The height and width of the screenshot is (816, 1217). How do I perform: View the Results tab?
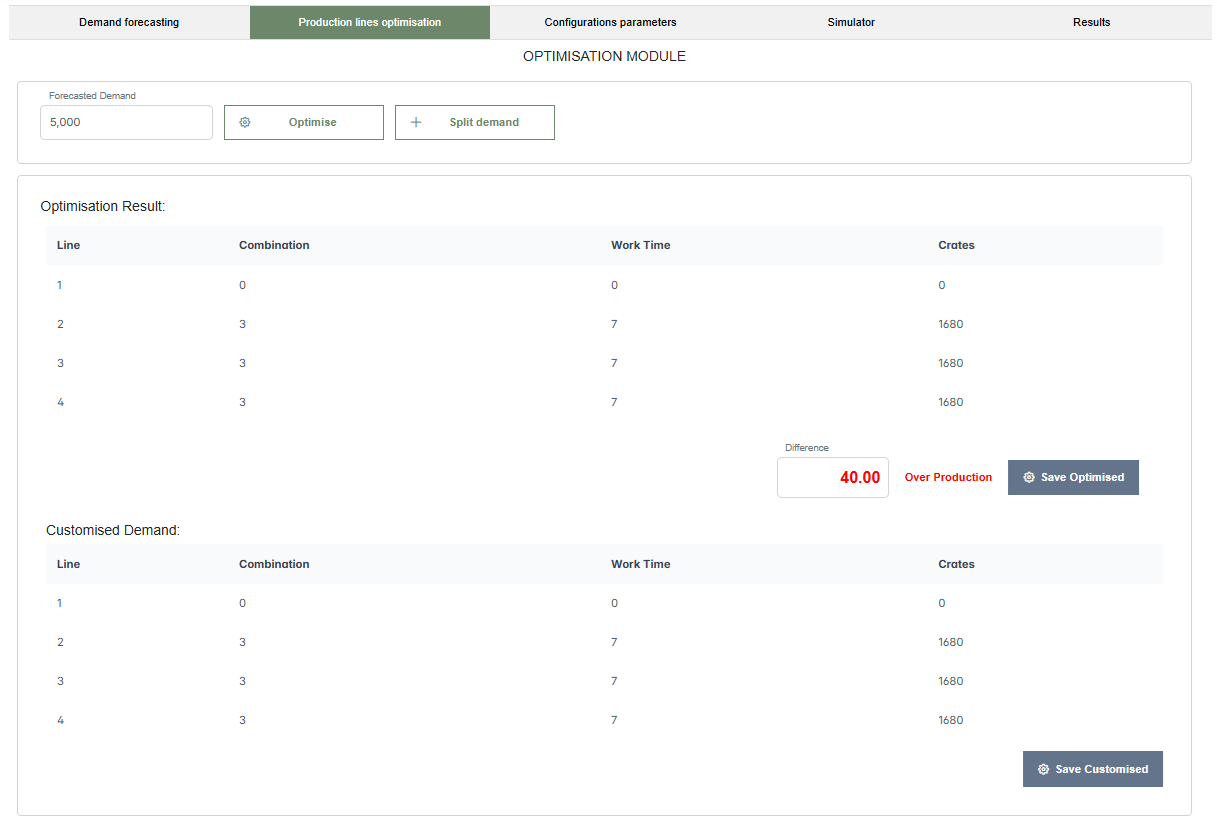pyautogui.click(x=1091, y=21)
